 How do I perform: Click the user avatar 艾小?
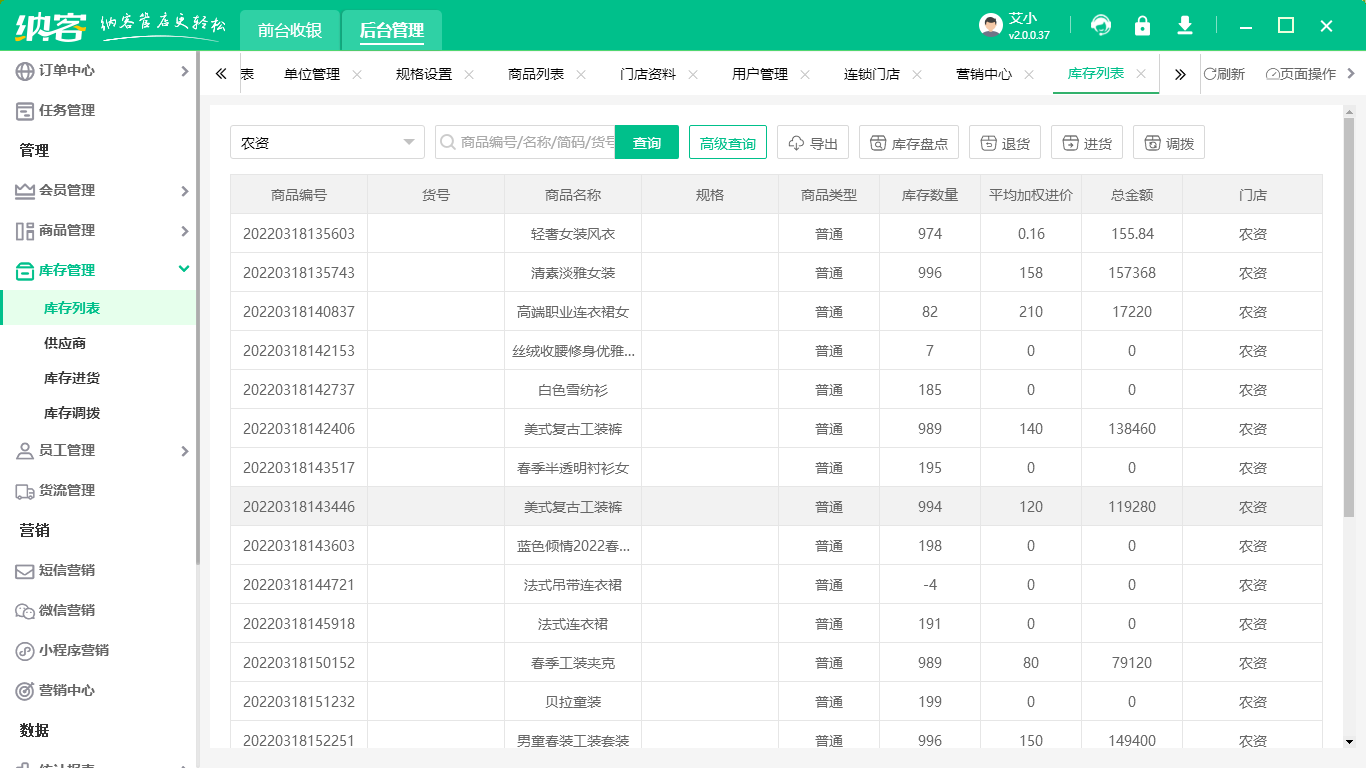pos(990,26)
